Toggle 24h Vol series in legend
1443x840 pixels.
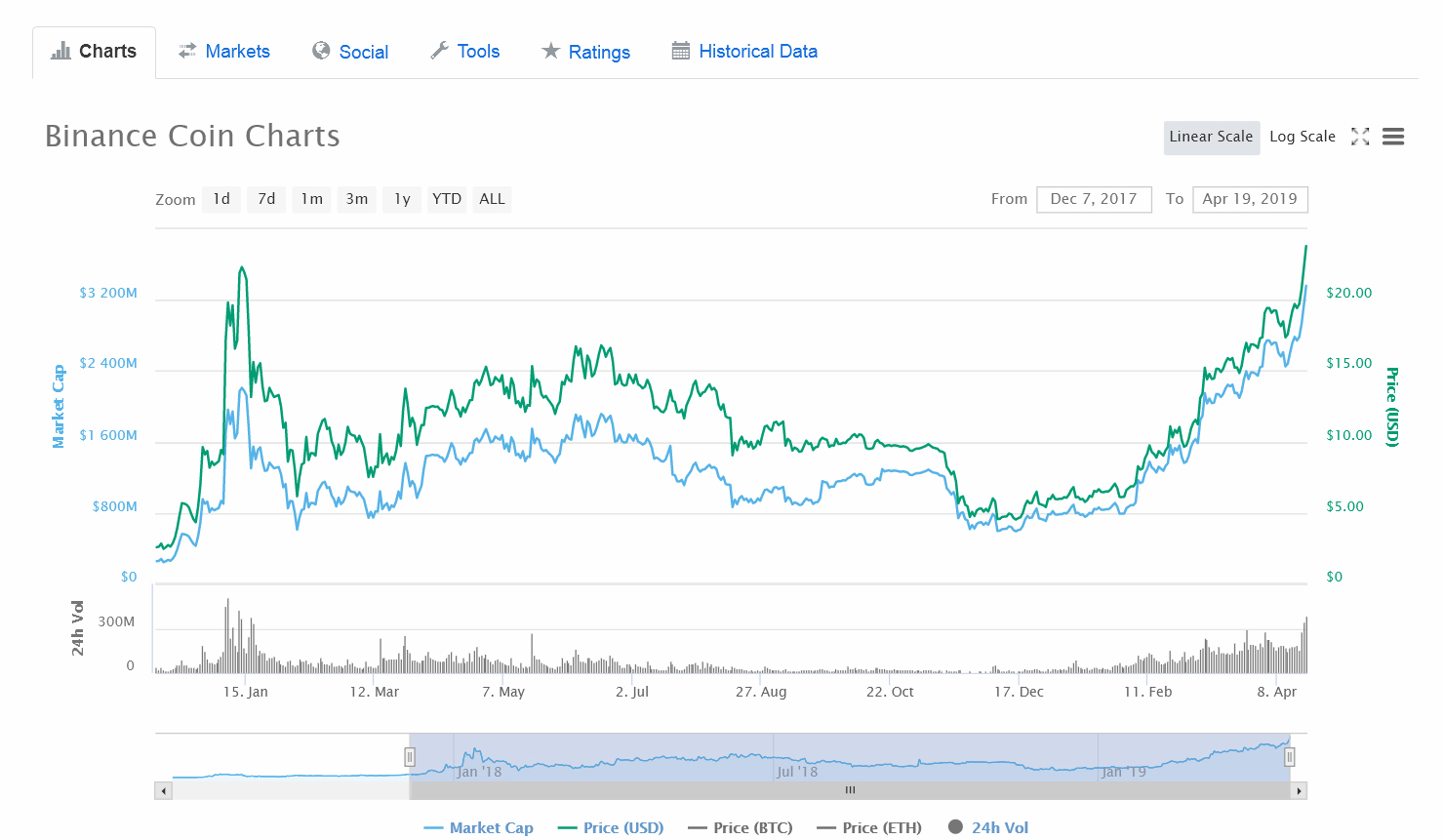pyautogui.click(x=988, y=827)
